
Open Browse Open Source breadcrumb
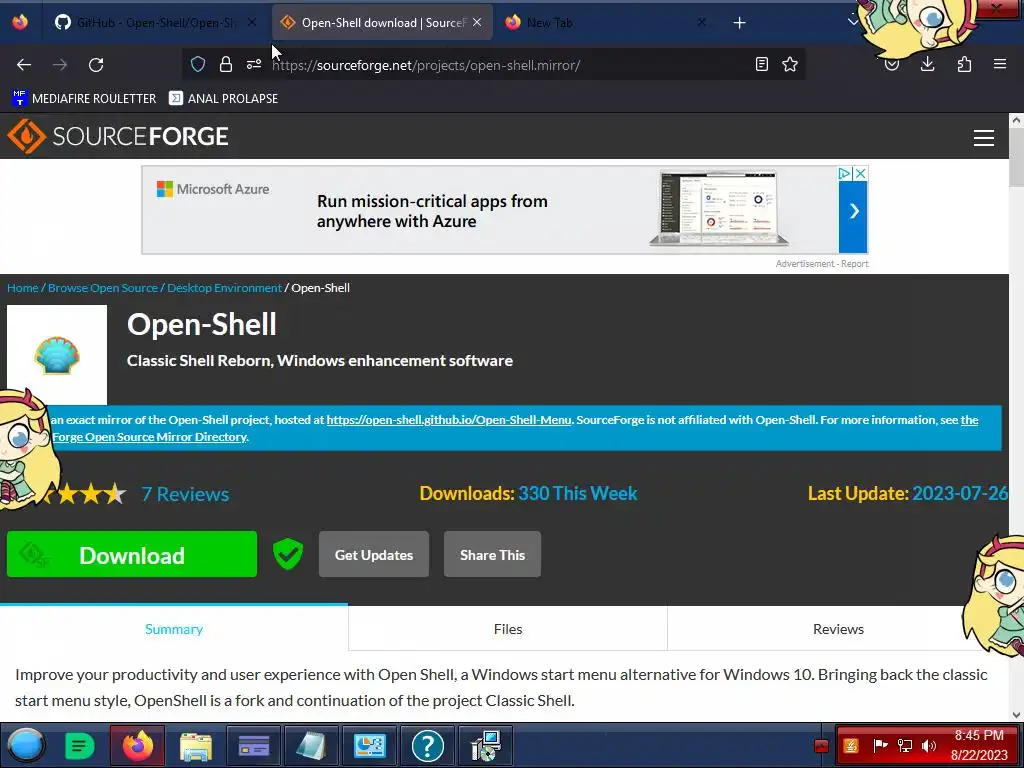coord(103,287)
